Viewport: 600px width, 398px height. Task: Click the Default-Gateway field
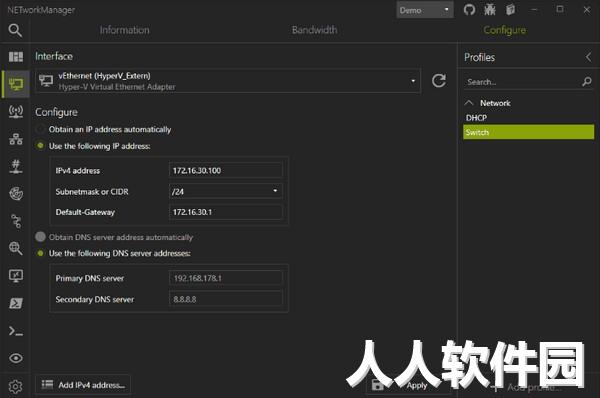click(x=225, y=212)
